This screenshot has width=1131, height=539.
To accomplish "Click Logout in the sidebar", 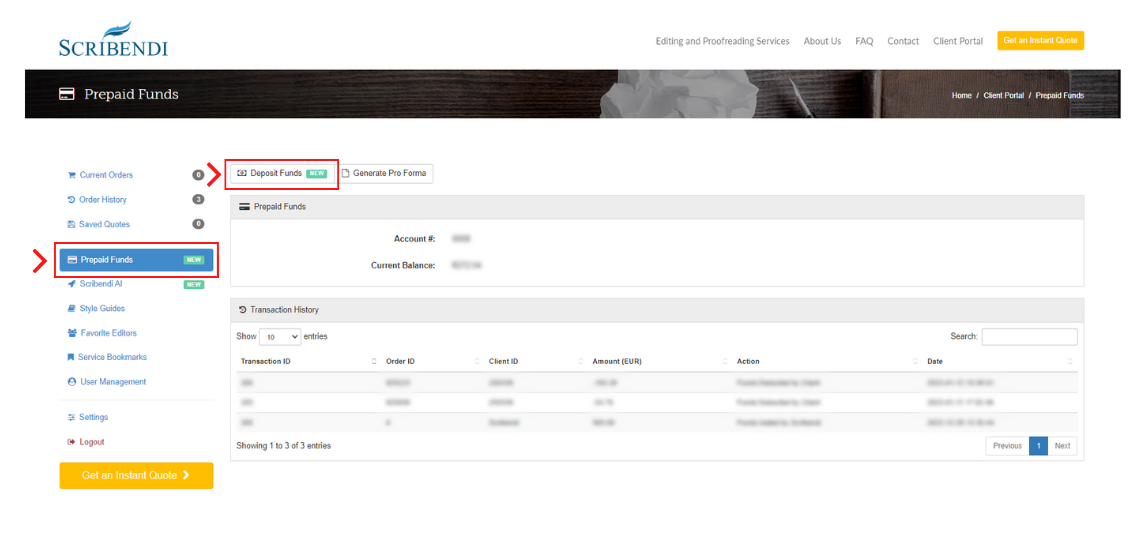I will (x=92, y=442).
